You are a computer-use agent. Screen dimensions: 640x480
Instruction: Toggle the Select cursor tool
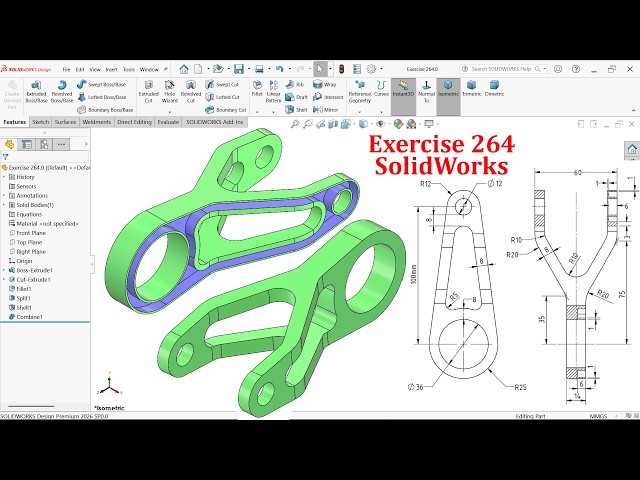pyautogui.click(x=320, y=69)
